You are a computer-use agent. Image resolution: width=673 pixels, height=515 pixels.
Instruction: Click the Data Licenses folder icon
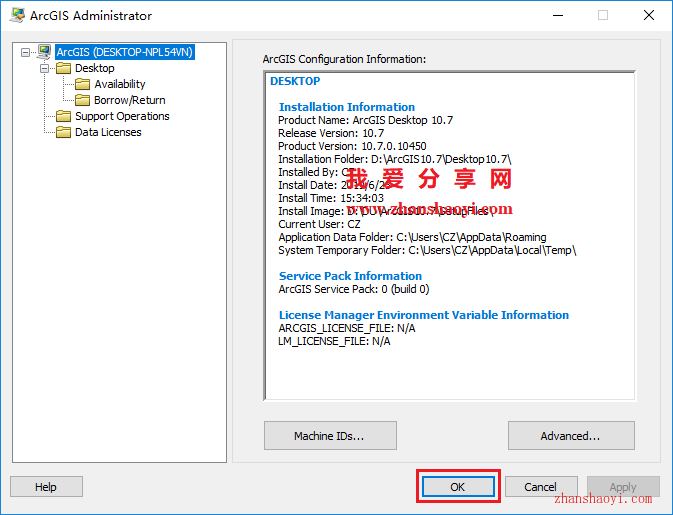[x=64, y=132]
